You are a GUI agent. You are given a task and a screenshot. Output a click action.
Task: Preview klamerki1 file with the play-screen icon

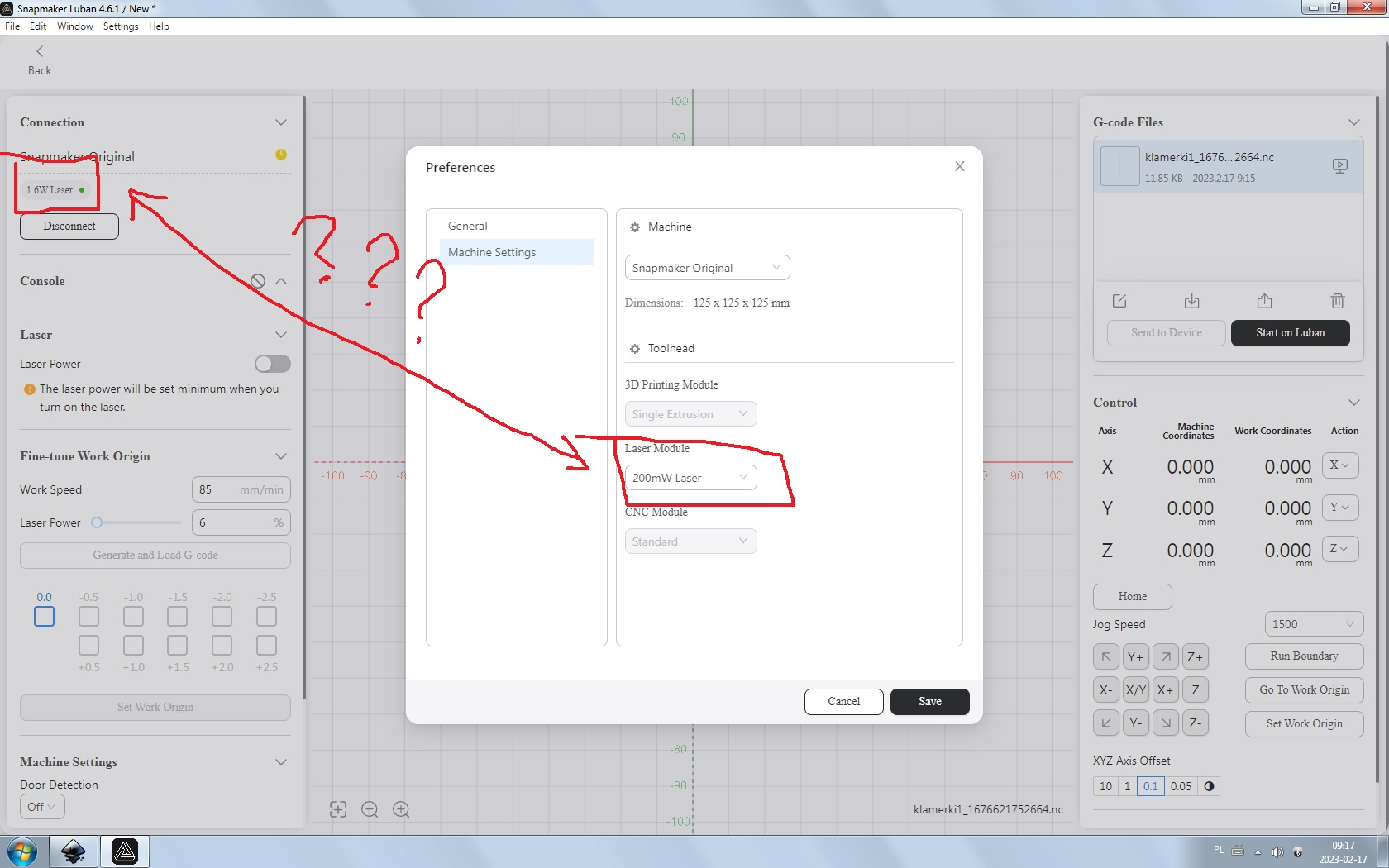coord(1340,165)
